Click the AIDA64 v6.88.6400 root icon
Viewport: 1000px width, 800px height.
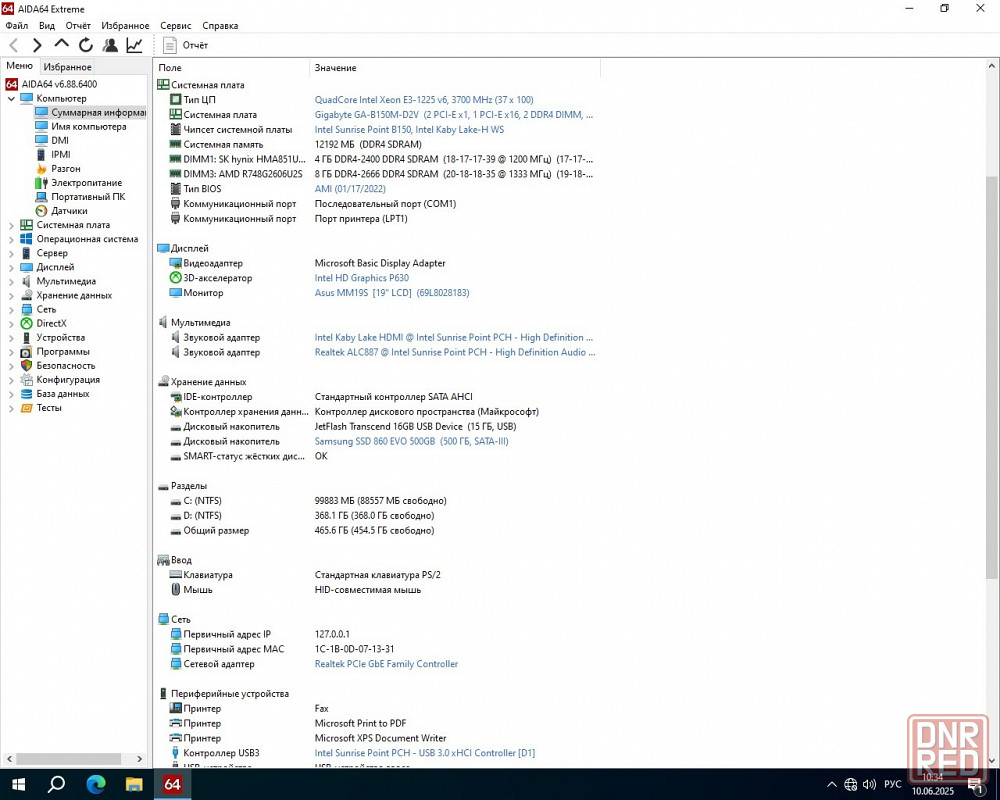pos(11,84)
